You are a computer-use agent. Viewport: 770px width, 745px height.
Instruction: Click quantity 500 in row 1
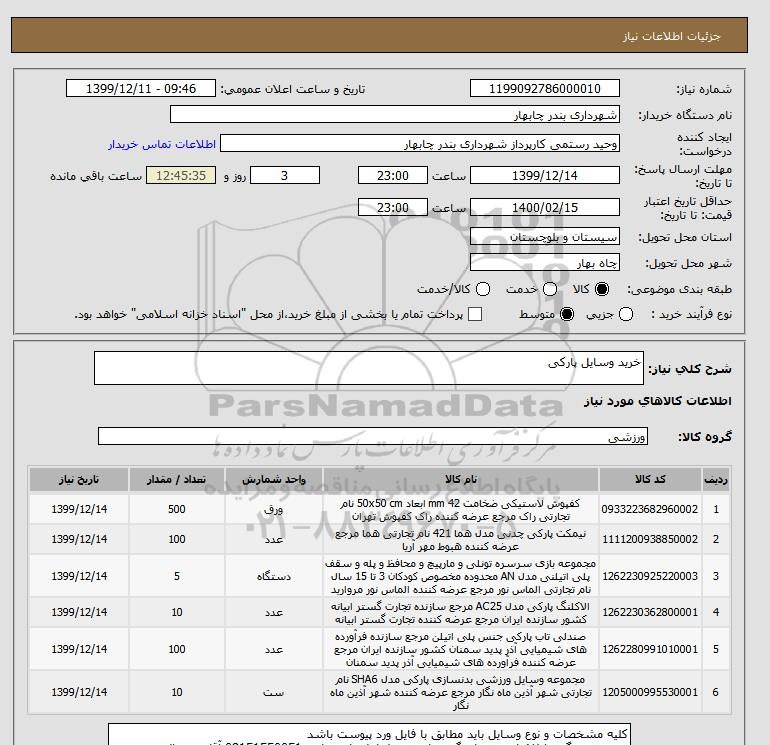pos(177,509)
